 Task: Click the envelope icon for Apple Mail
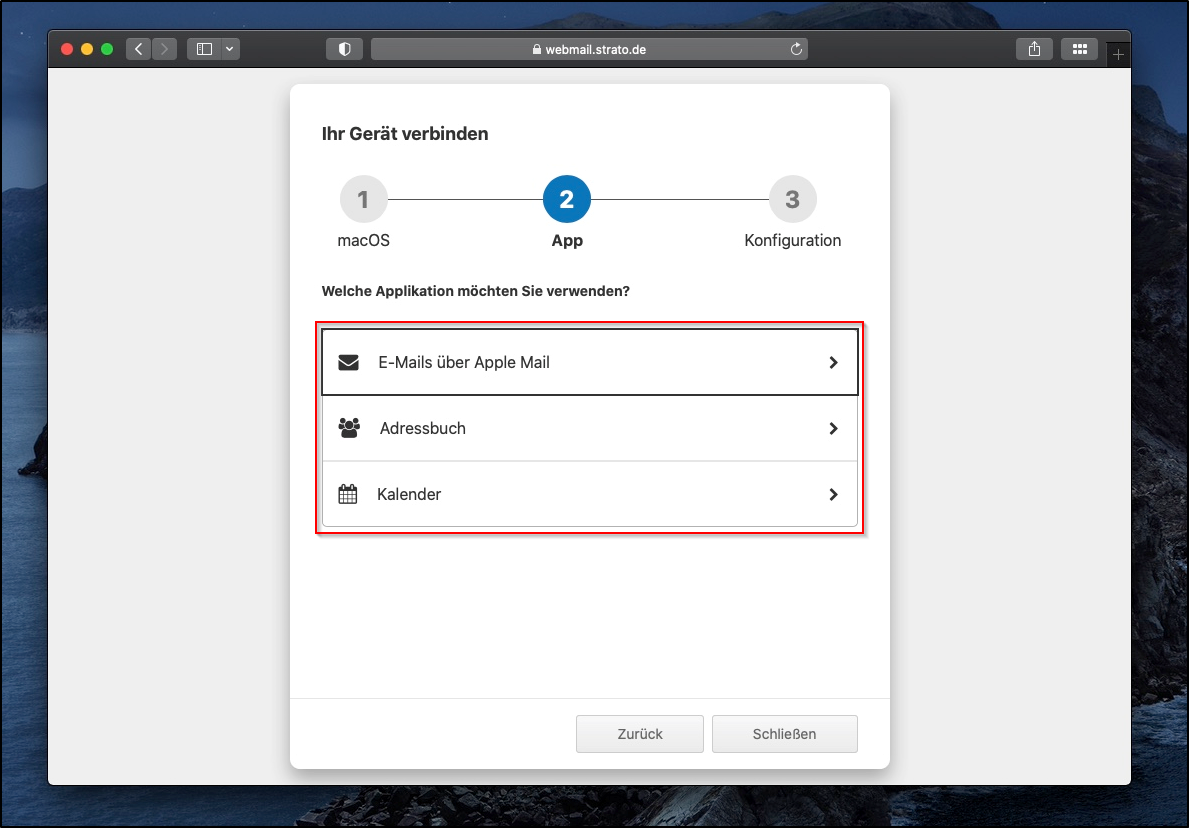(348, 363)
